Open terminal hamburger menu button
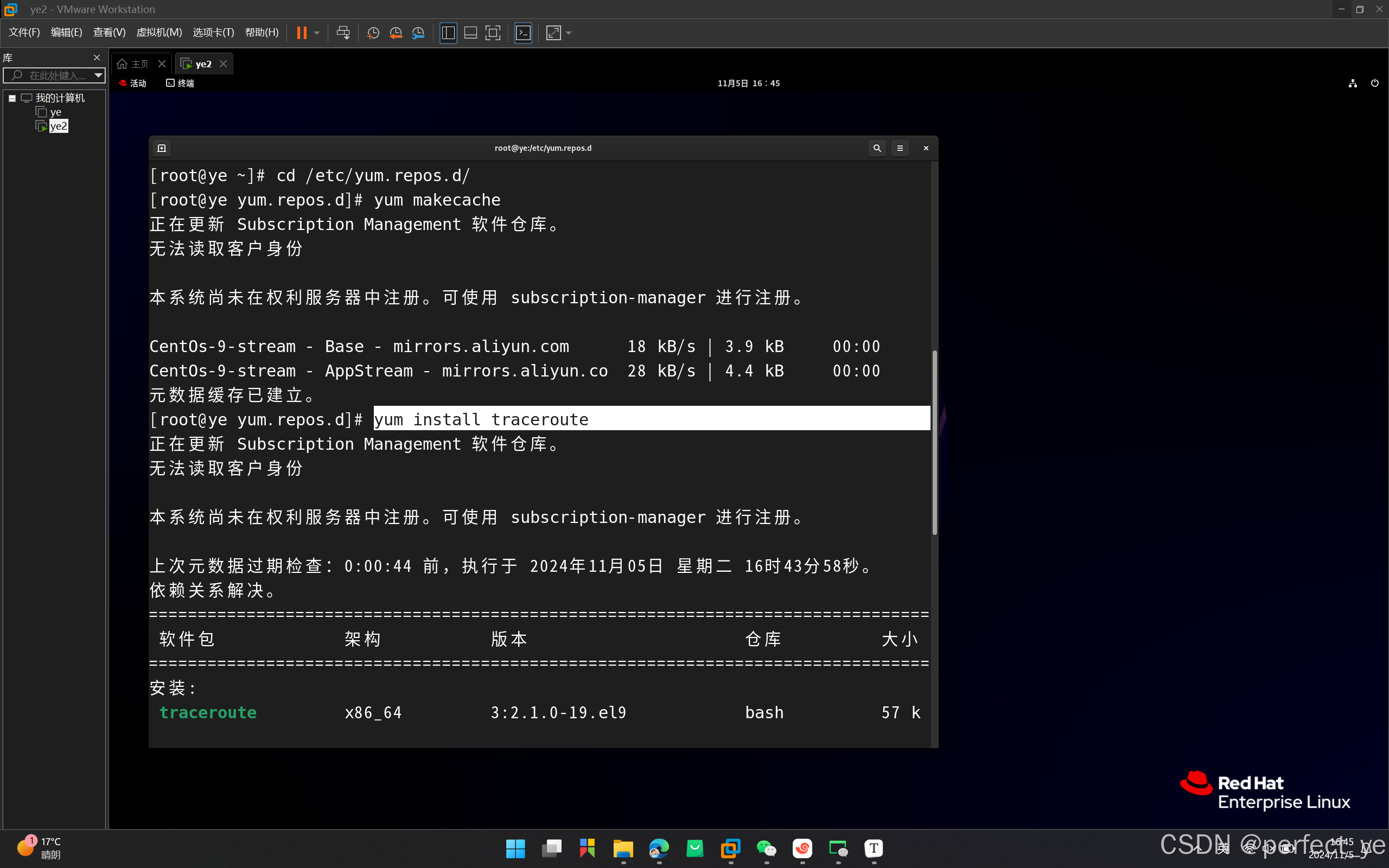Image resolution: width=1389 pixels, height=868 pixels. point(900,148)
